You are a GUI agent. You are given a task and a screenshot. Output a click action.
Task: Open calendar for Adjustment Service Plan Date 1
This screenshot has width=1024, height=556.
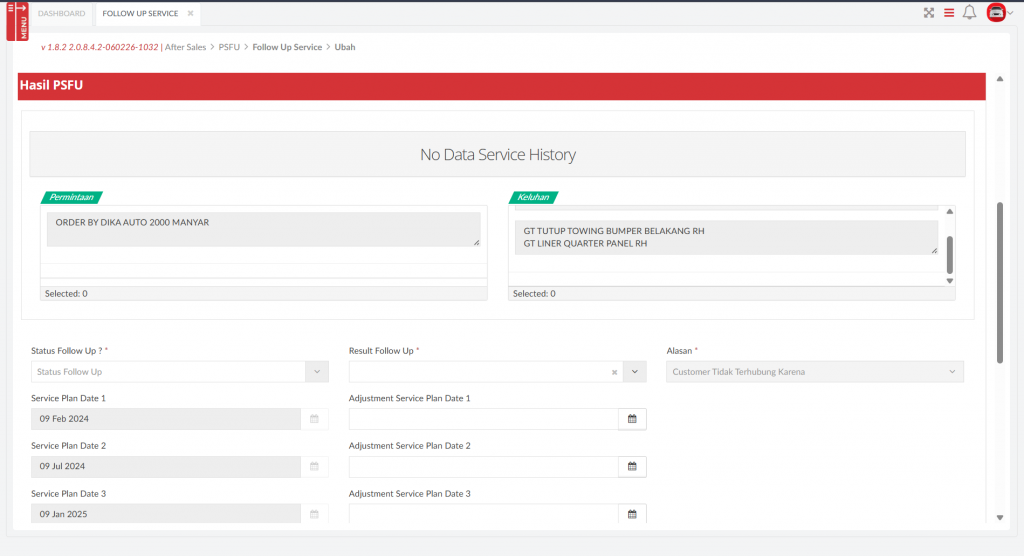coord(632,419)
